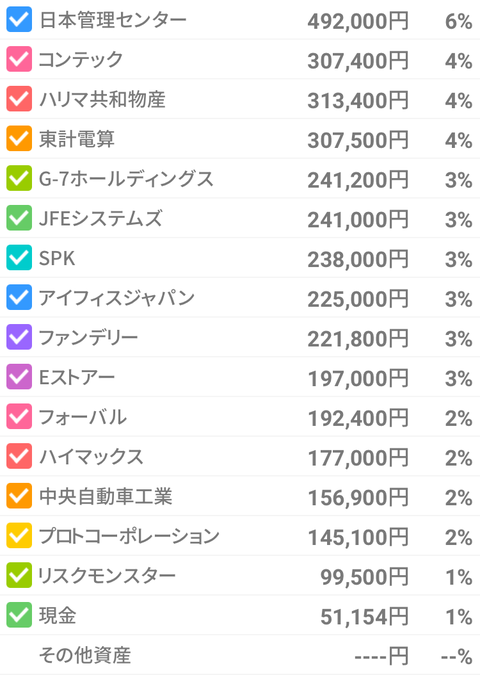Toggle the ハイマックス red checkbox
480x675 pixels.
tap(19, 456)
